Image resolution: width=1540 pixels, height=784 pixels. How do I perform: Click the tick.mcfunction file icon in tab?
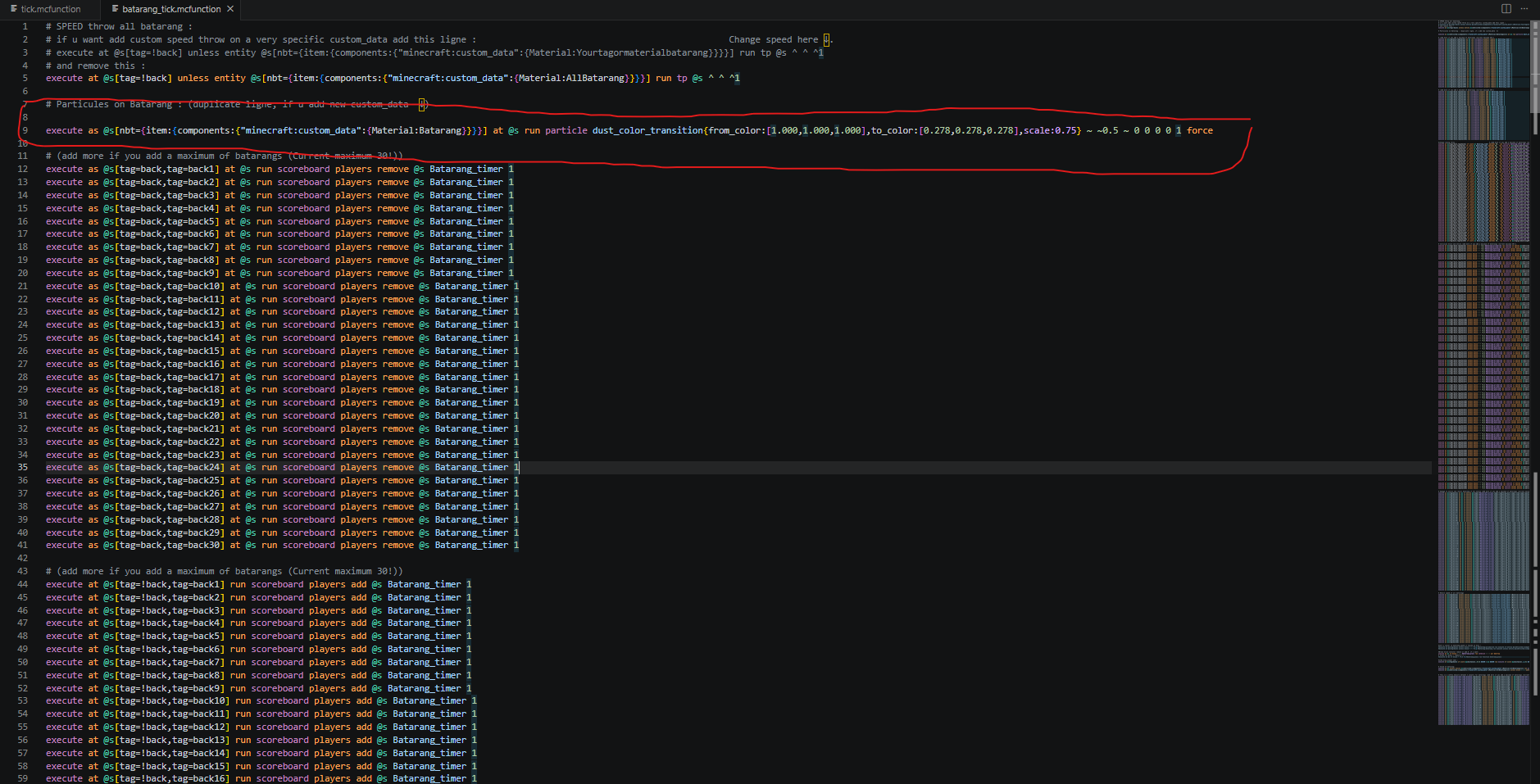[14, 9]
